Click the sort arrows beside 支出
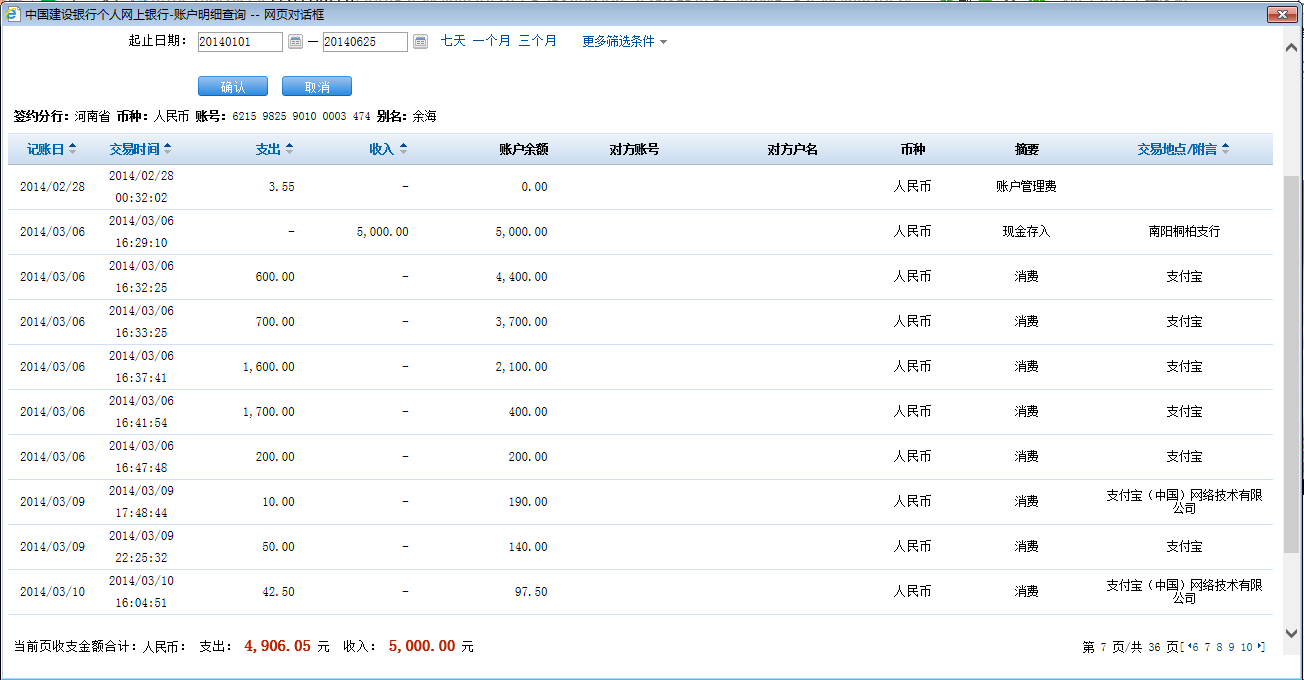The width and height of the screenshot is (1304, 680). (x=290, y=149)
